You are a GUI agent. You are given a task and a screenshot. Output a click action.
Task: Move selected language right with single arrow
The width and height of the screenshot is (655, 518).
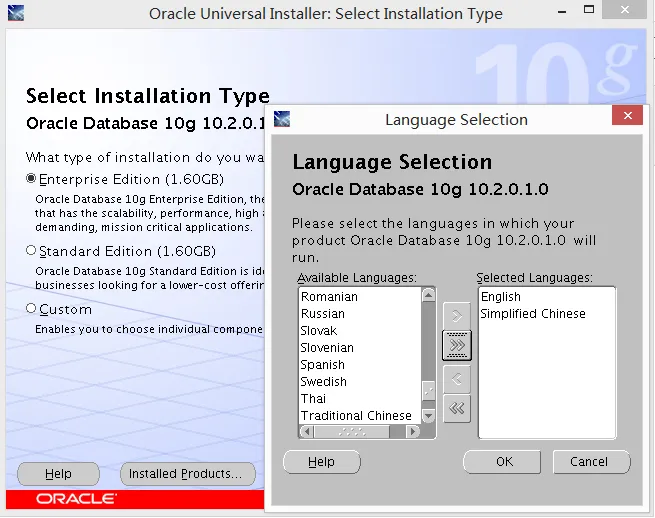click(457, 316)
